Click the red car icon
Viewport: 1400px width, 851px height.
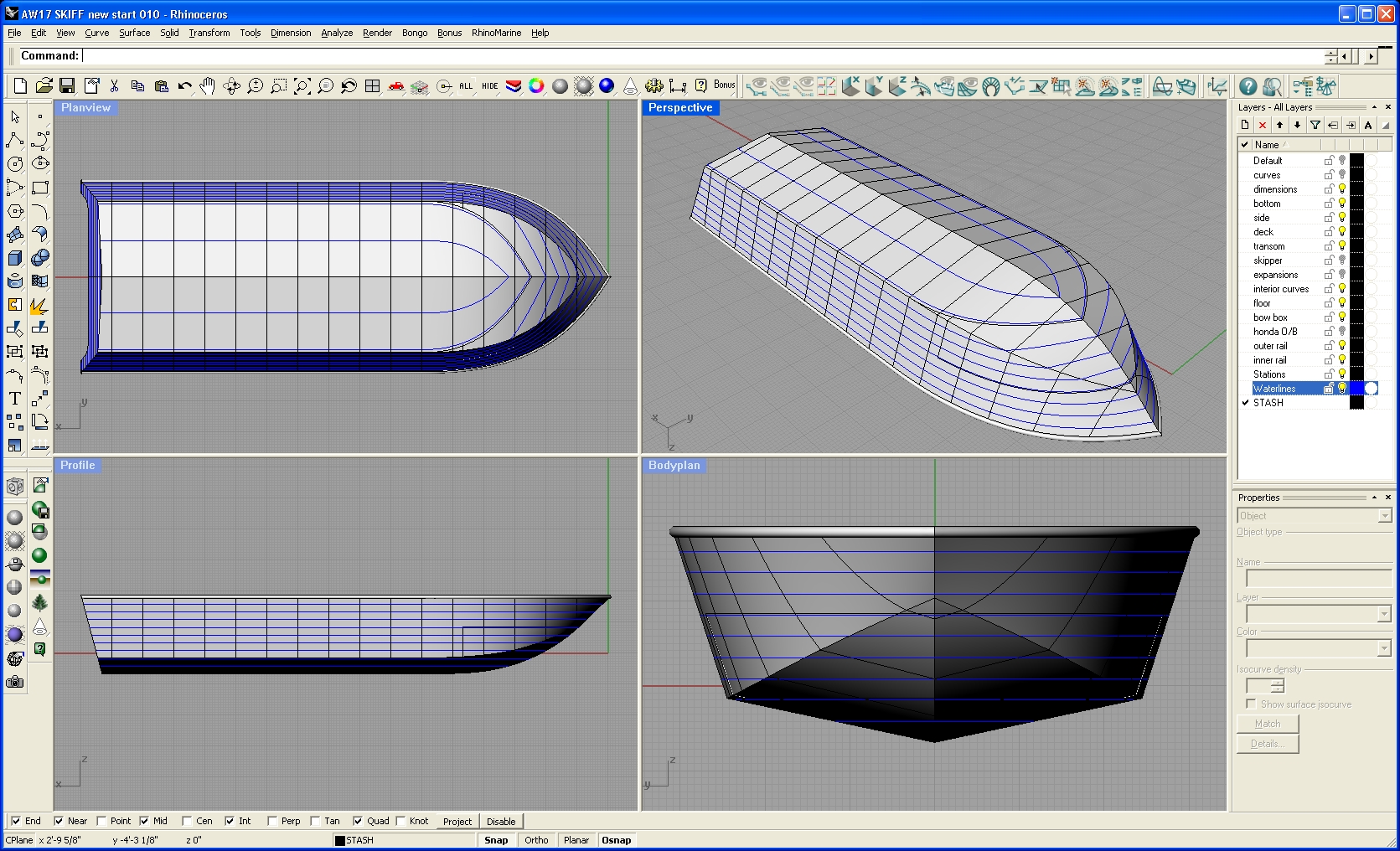(x=395, y=86)
